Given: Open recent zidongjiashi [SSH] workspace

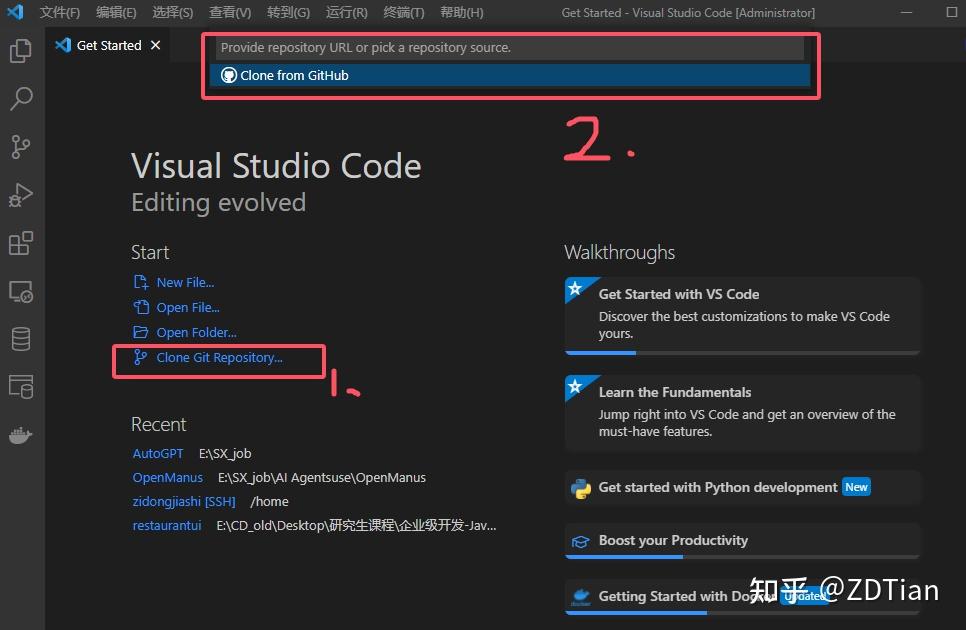Looking at the screenshot, I should tap(184, 501).
